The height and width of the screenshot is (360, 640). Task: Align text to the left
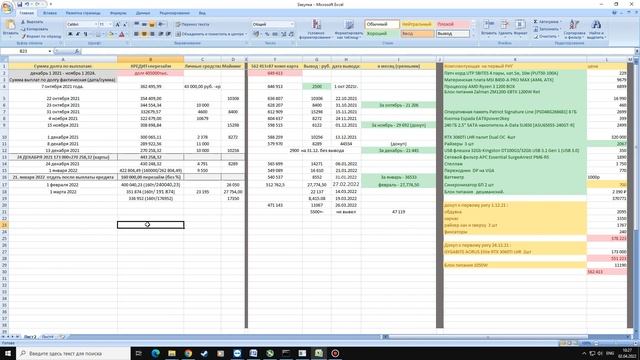136,34
